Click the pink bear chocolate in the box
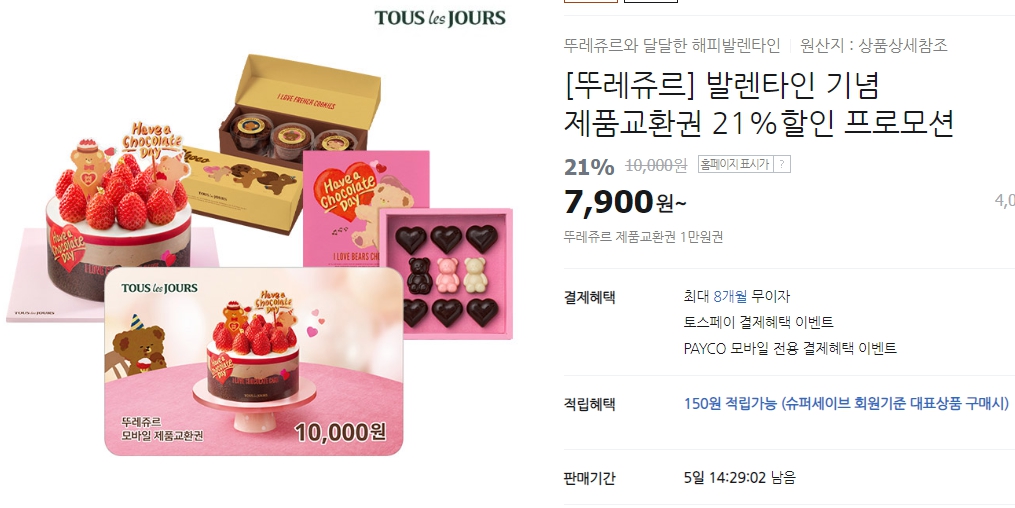Viewport: 1015px width, 508px height. coord(447,274)
